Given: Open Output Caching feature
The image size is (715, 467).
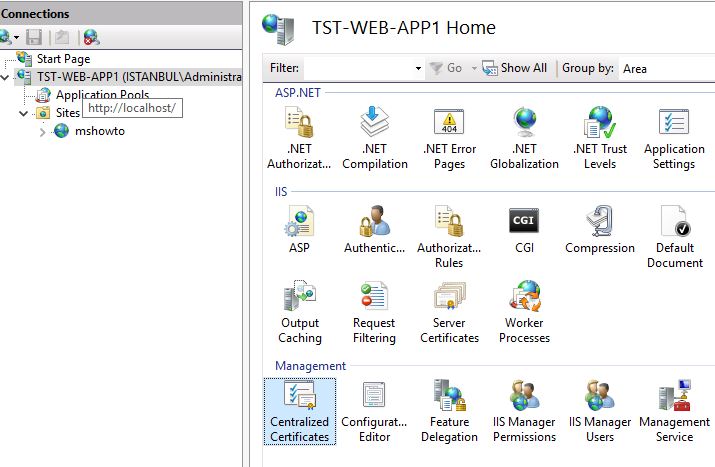Looking at the screenshot, I should pos(300,312).
